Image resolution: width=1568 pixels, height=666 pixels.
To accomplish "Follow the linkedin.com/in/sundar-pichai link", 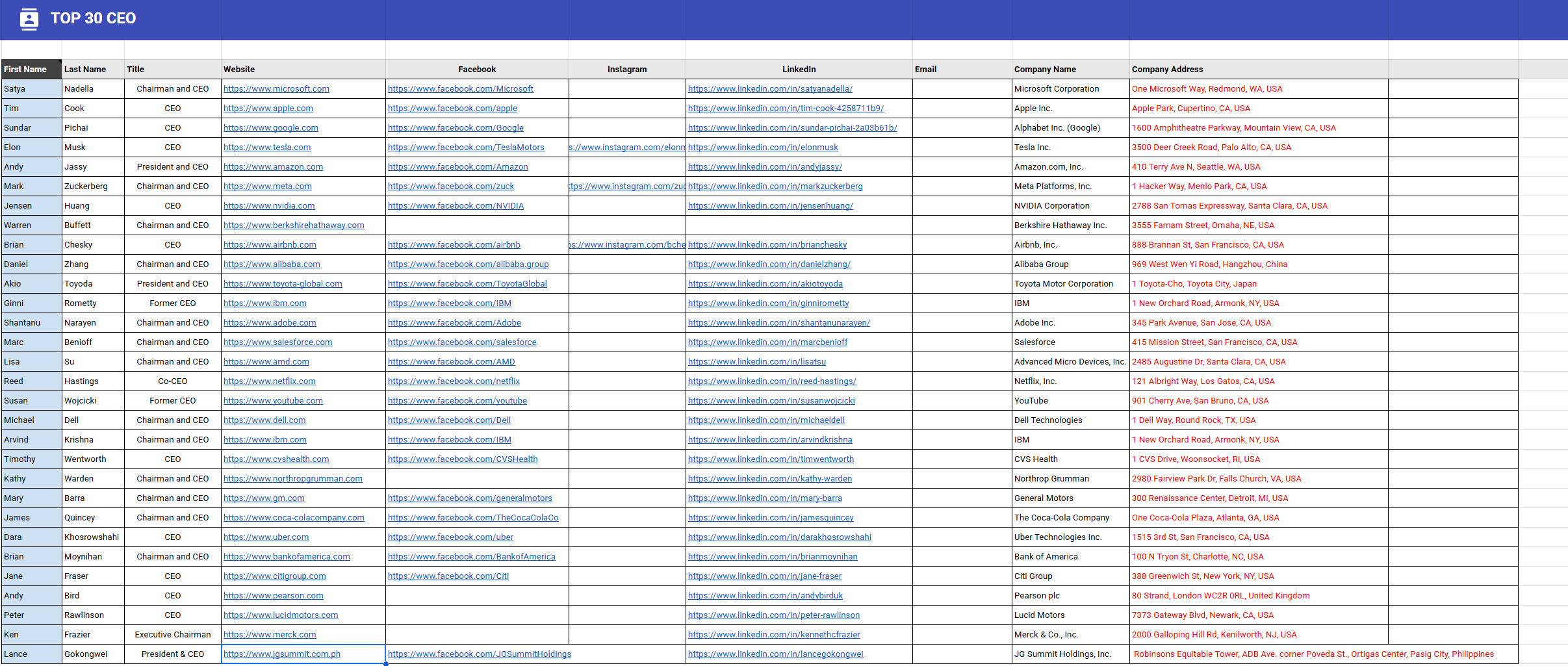I will (793, 128).
